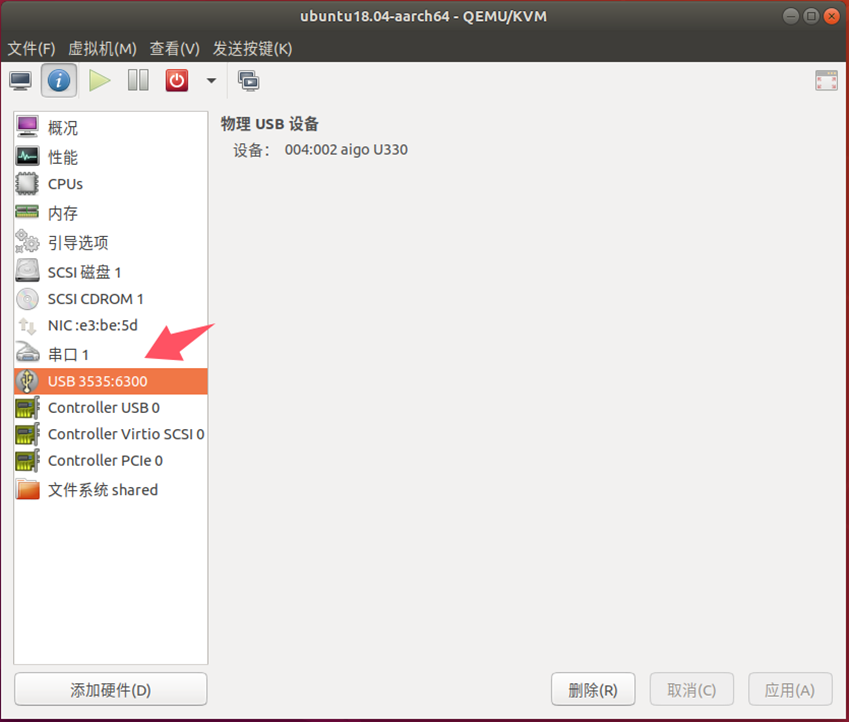Screen dimensions: 849x722
Task: Open the 虚拟机(M) menu
Action: click(102, 49)
